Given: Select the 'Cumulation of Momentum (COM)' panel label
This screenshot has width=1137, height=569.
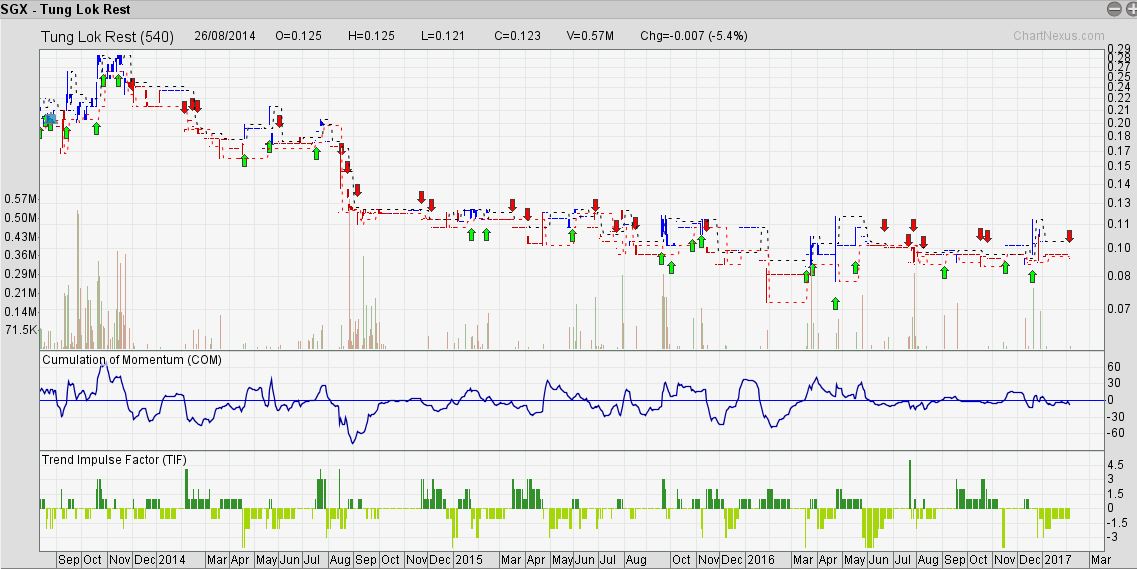Looking at the screenshot, I should (x=132, y=360).
